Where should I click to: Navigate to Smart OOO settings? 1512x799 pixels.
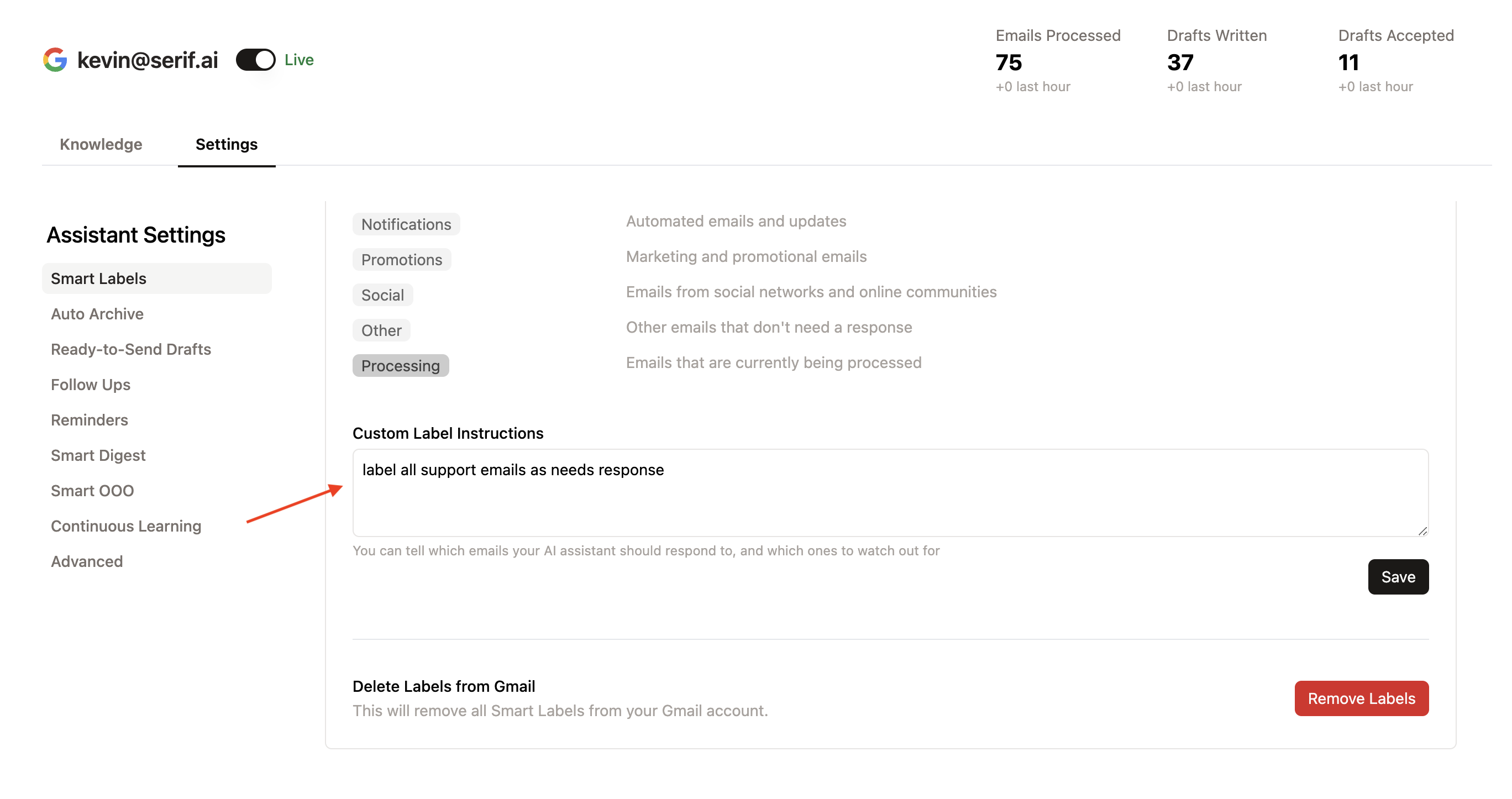pyautogui.click(x=93, y=491)
